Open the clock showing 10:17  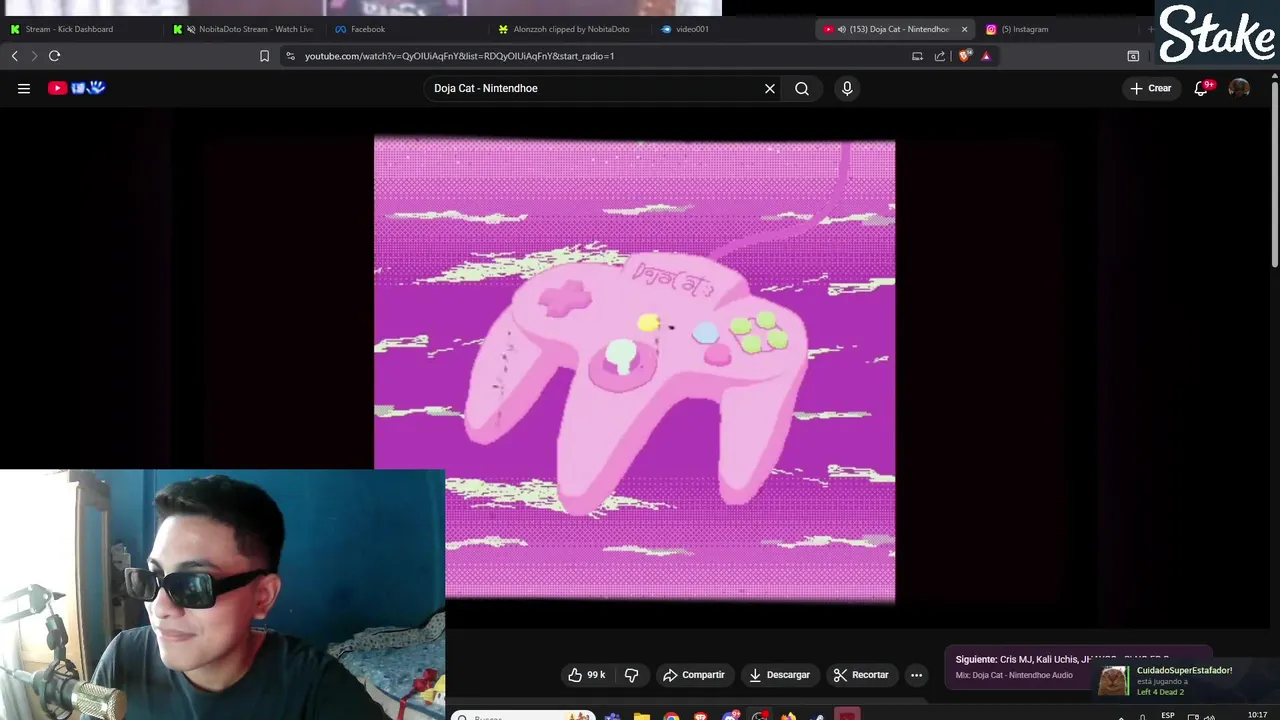coord(1257,715)
